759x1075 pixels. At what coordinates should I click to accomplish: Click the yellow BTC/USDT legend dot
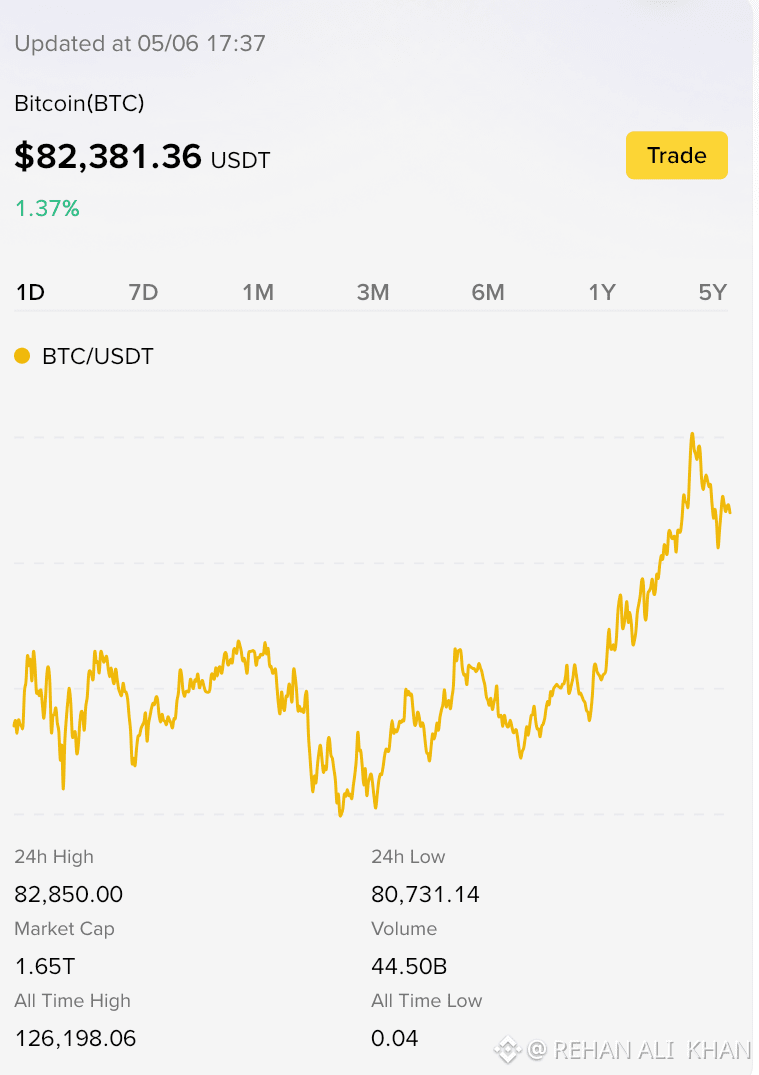[22, 356]
